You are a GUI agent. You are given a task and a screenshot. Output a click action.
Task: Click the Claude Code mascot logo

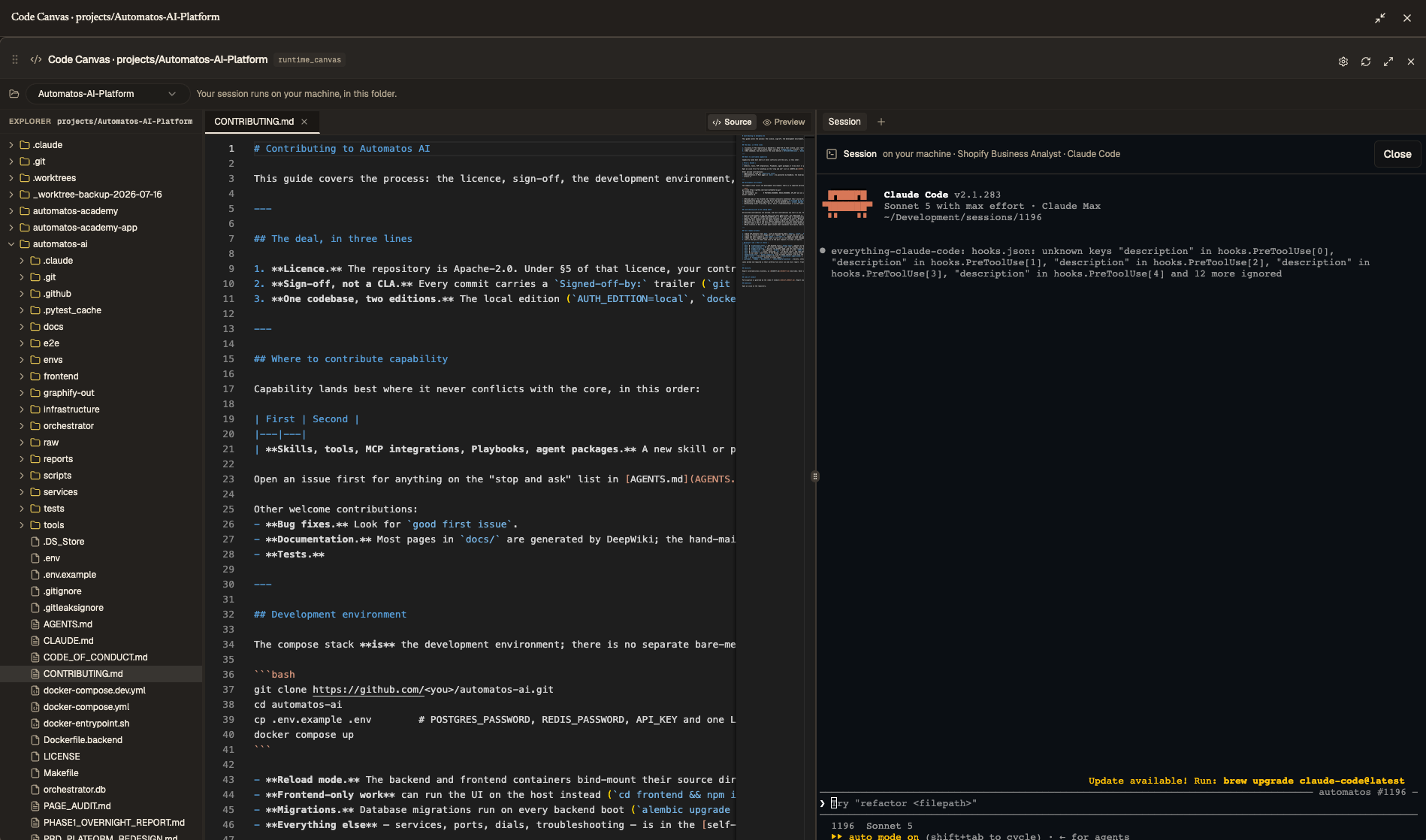point(847,204)
